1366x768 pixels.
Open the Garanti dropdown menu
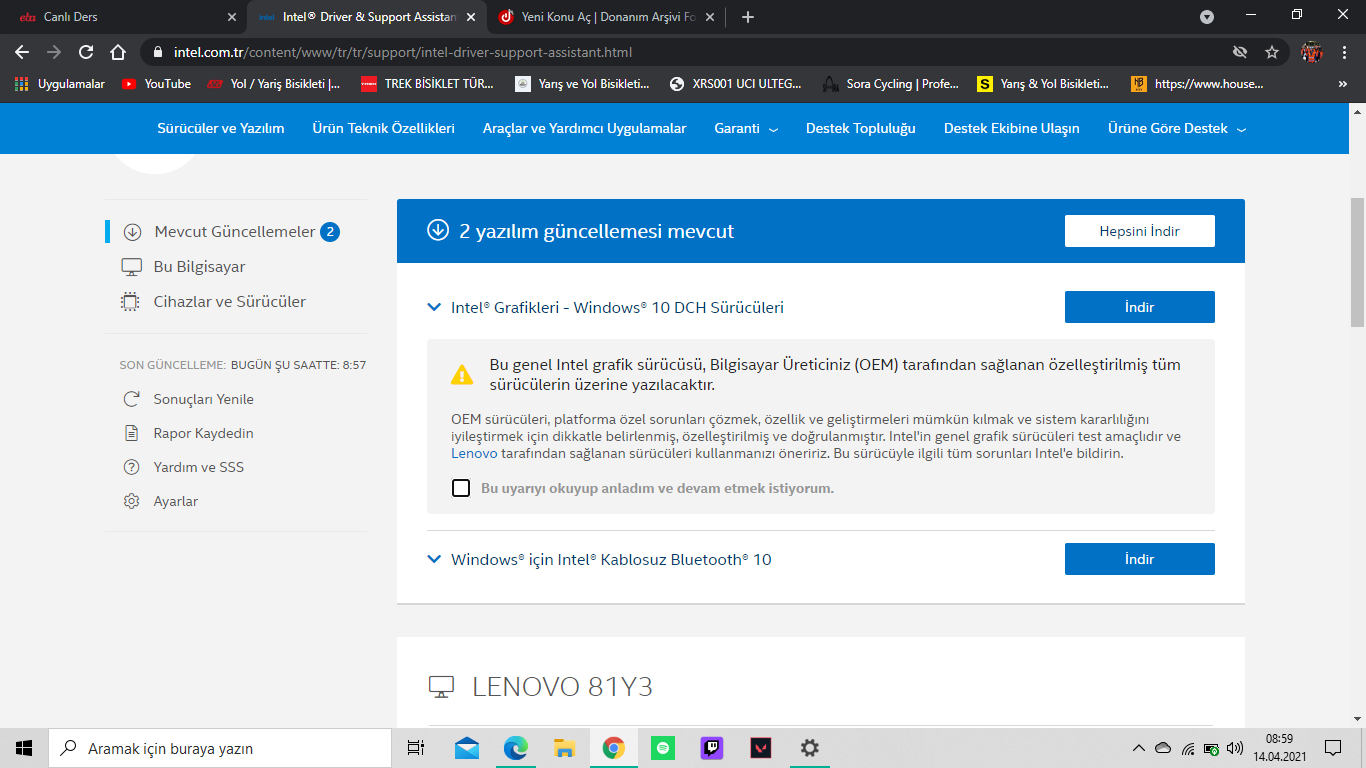click(x=746, y=128)
